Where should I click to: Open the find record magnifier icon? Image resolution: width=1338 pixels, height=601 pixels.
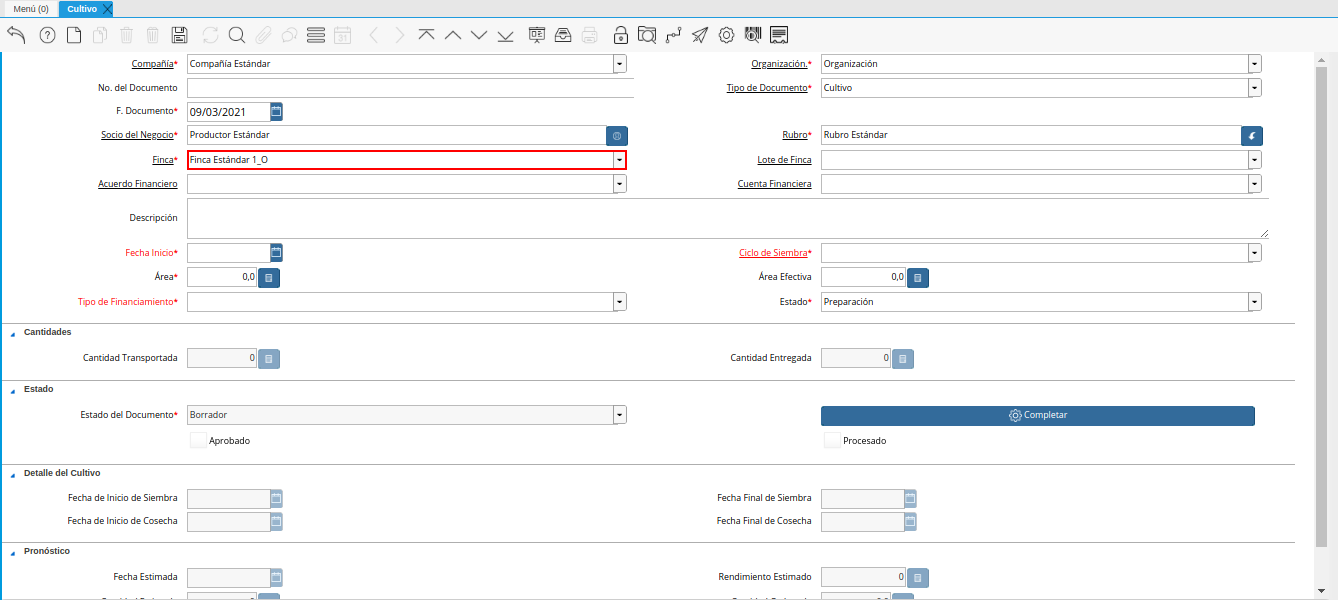237,35
